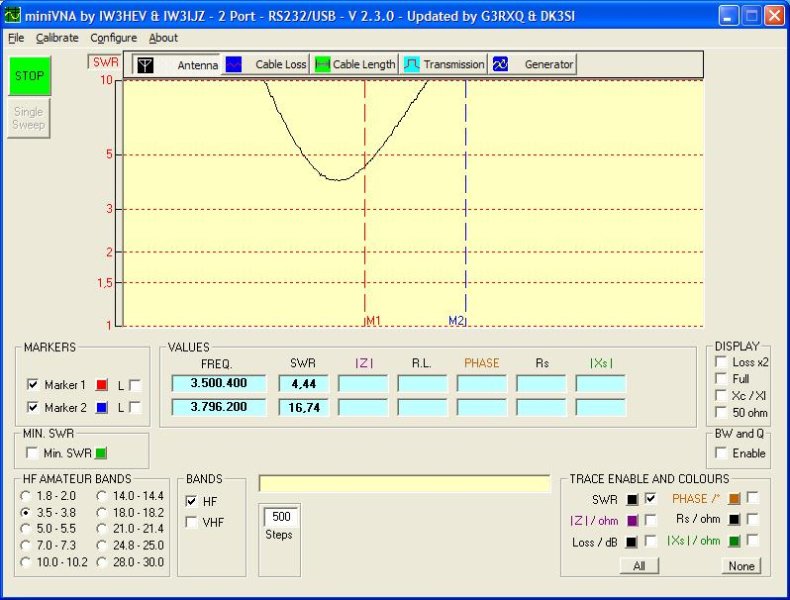Click the SWR trace black colour swatch
The image size is (790, 600).
632,500
